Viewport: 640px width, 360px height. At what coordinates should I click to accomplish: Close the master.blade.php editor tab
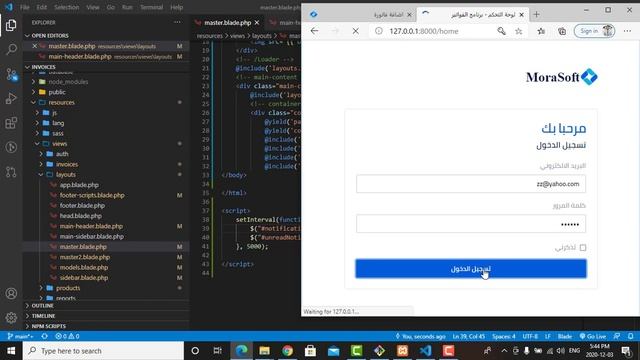257,23
